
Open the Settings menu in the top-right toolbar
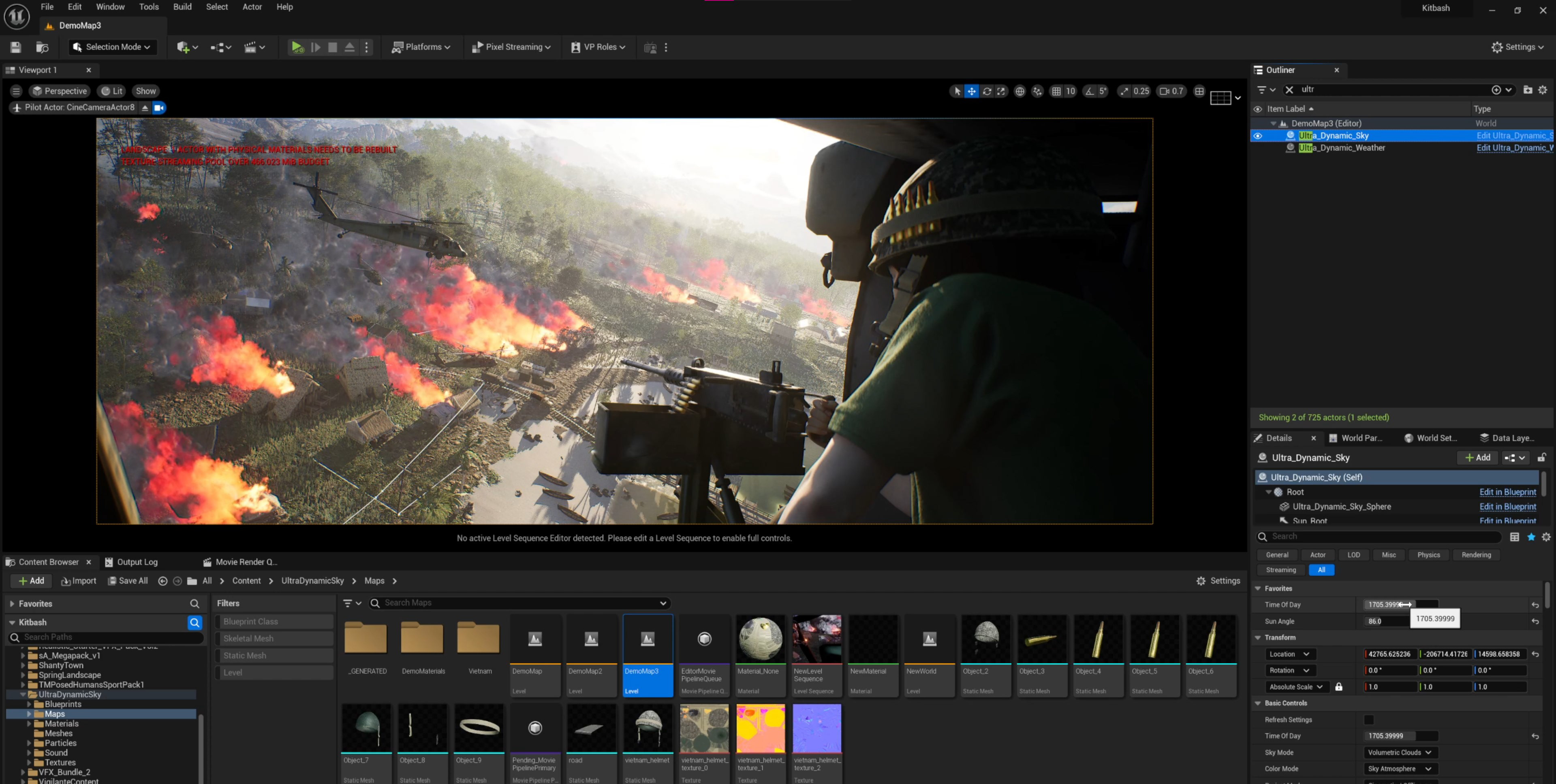[x=1518, y=47]
